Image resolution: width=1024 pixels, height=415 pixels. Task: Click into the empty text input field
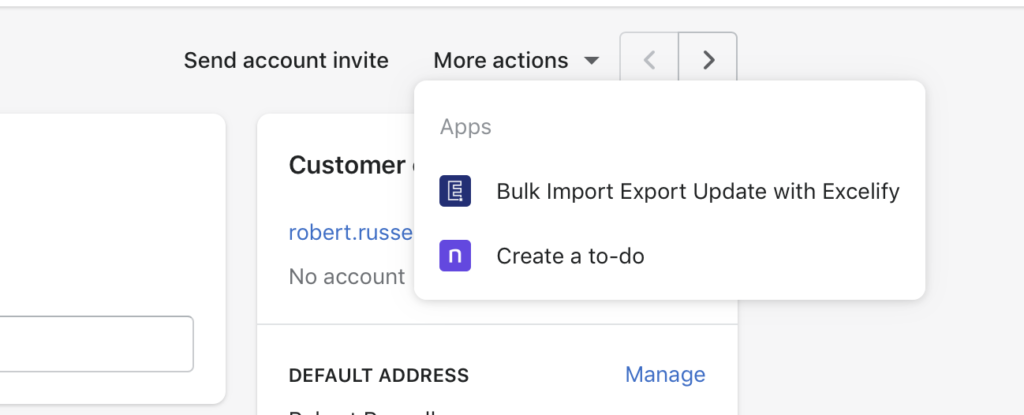click(97, 344)
